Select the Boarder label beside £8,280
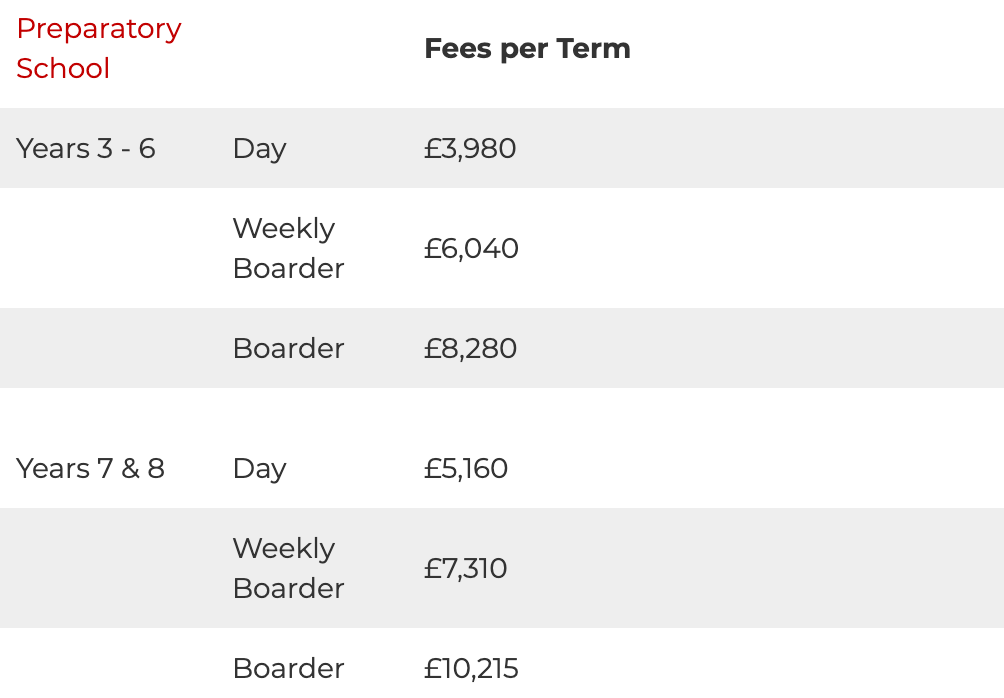The image size is (1004, 698). pos(288,348)
